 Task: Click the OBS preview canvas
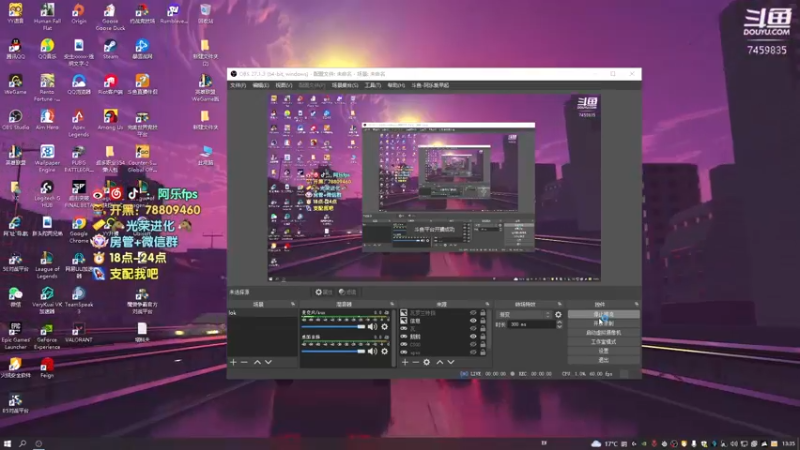[434, 187]
